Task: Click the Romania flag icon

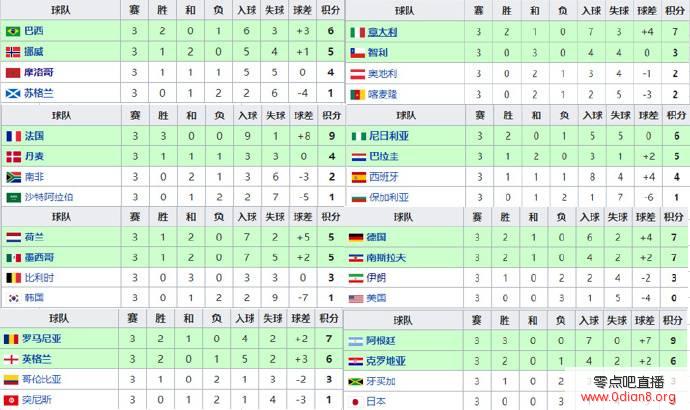Action: coord(11,339)
